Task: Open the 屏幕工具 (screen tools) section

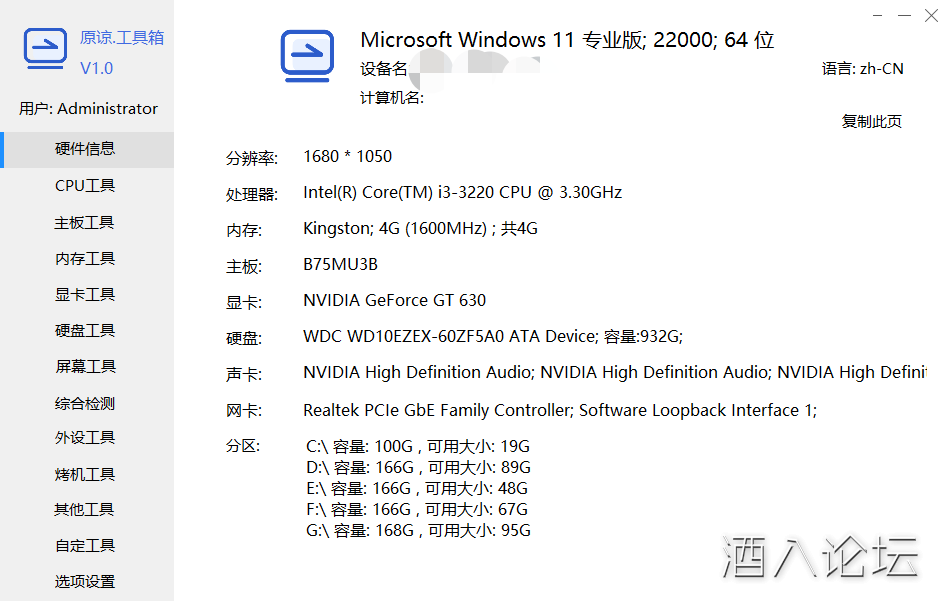Action: pyautogui.click(x=84, y=365)
